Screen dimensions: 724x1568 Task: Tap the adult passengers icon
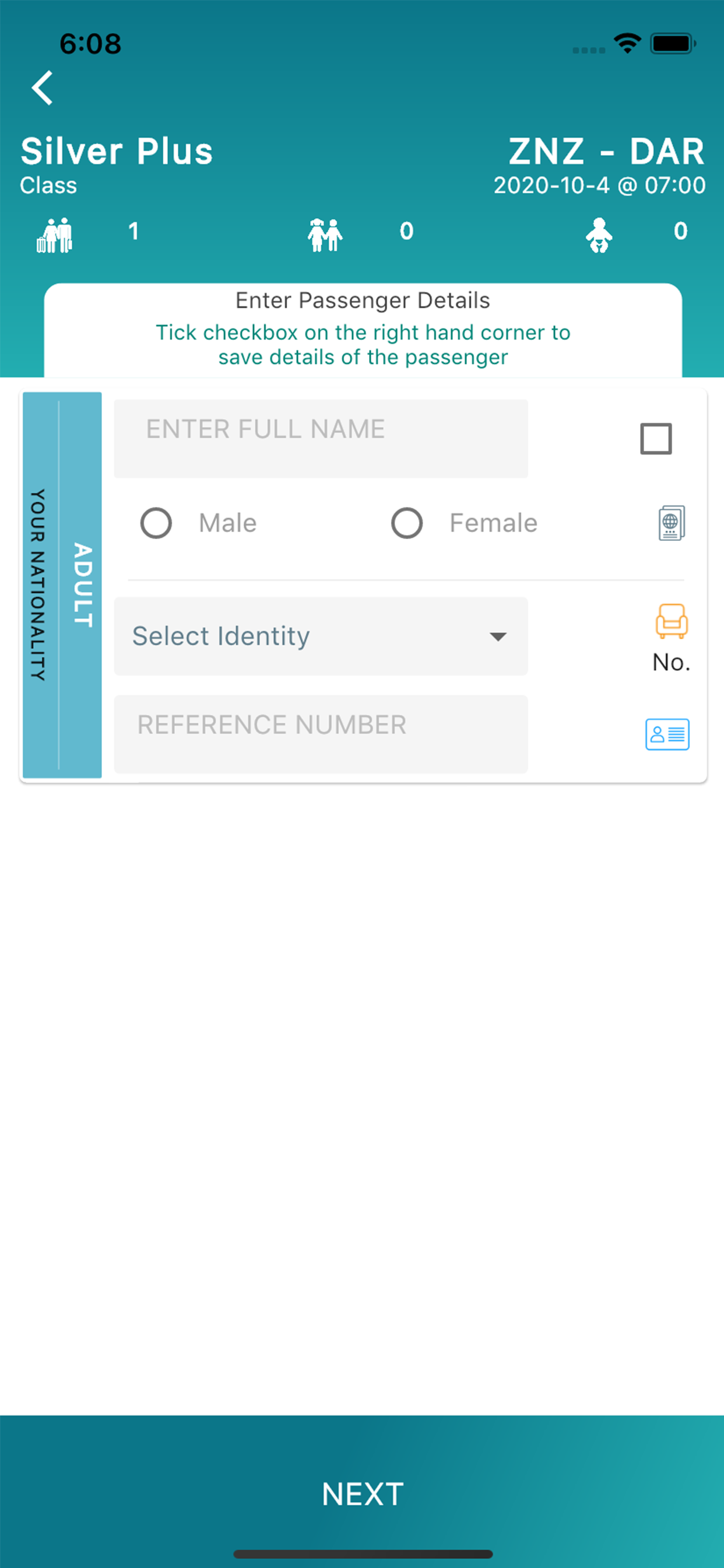point(55,235)
